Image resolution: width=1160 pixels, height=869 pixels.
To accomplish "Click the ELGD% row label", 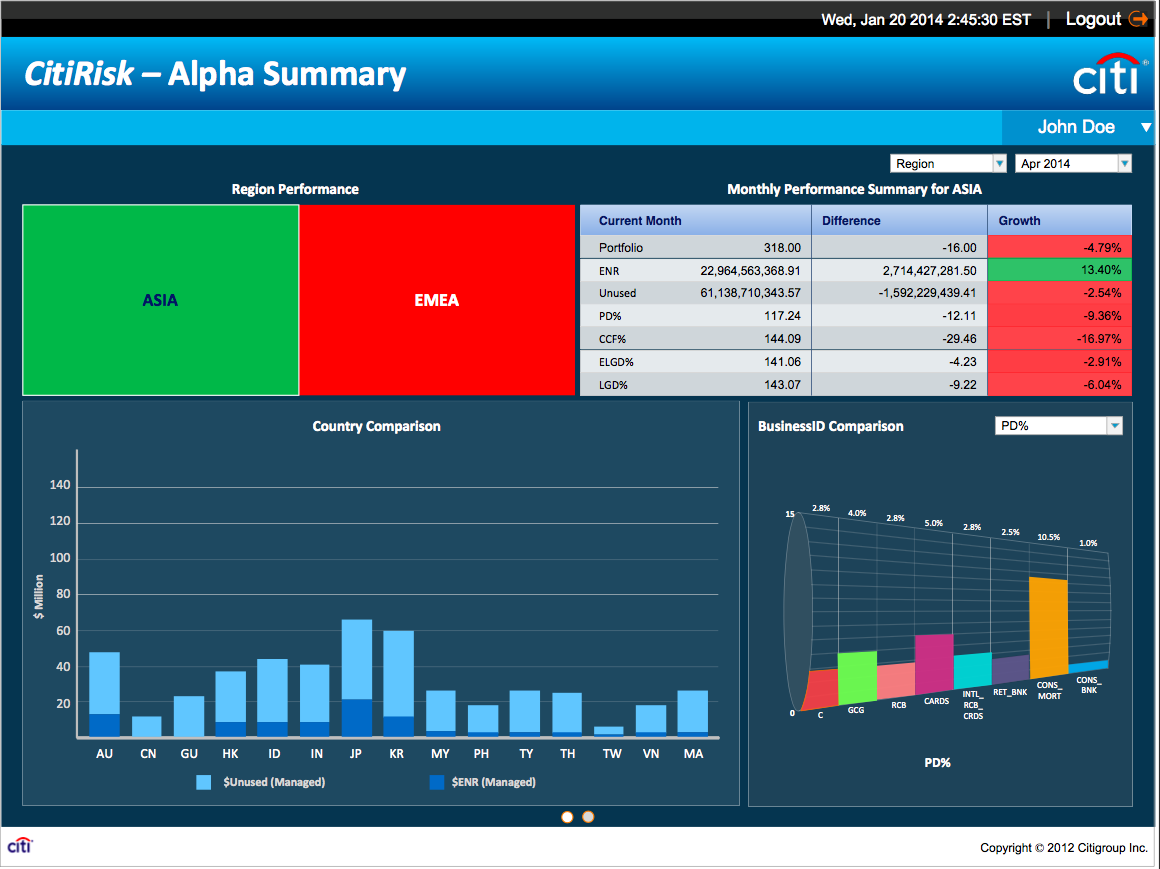I will pos(616,362).
